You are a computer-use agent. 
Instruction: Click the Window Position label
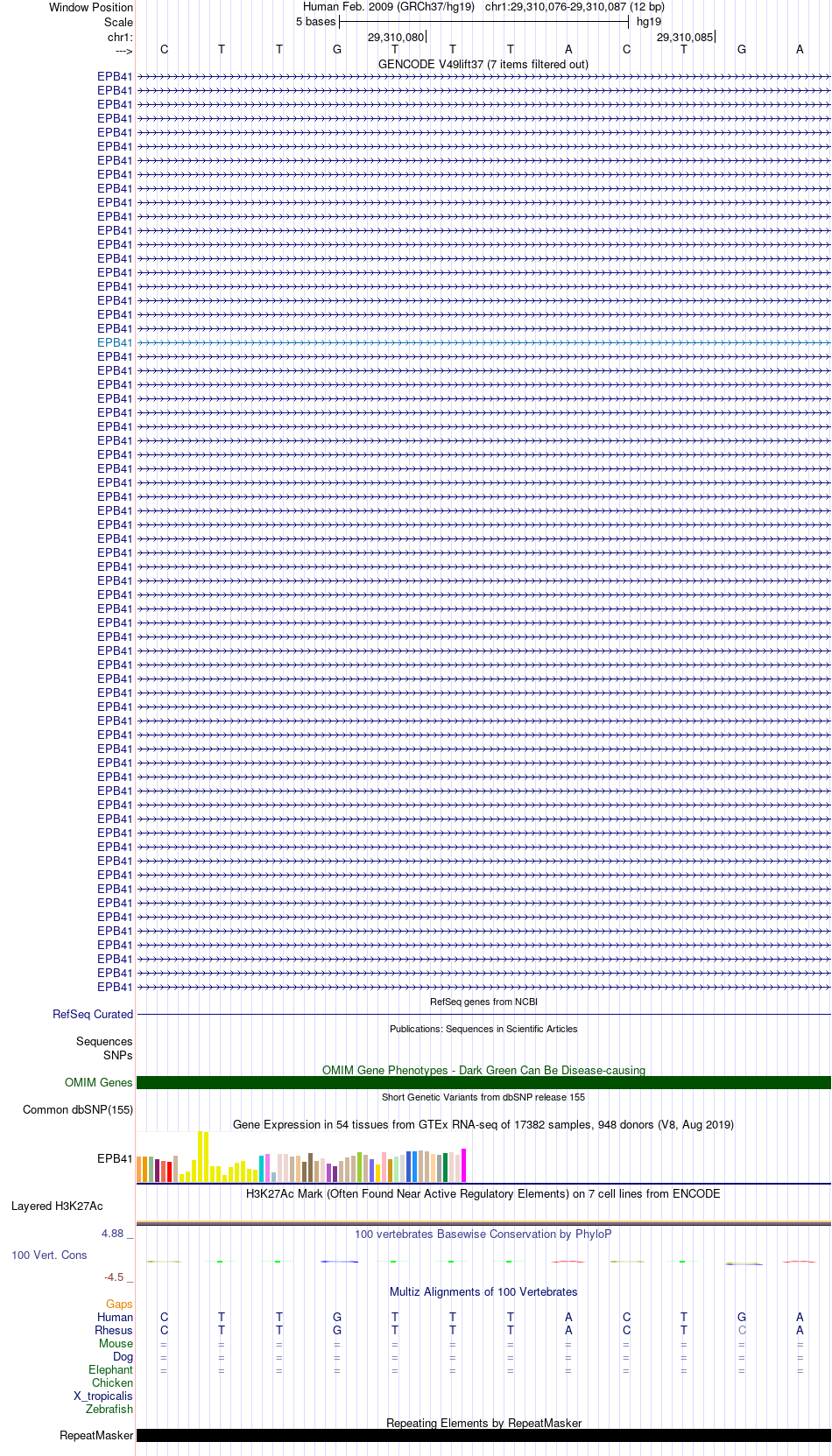[x=91, y=7]
